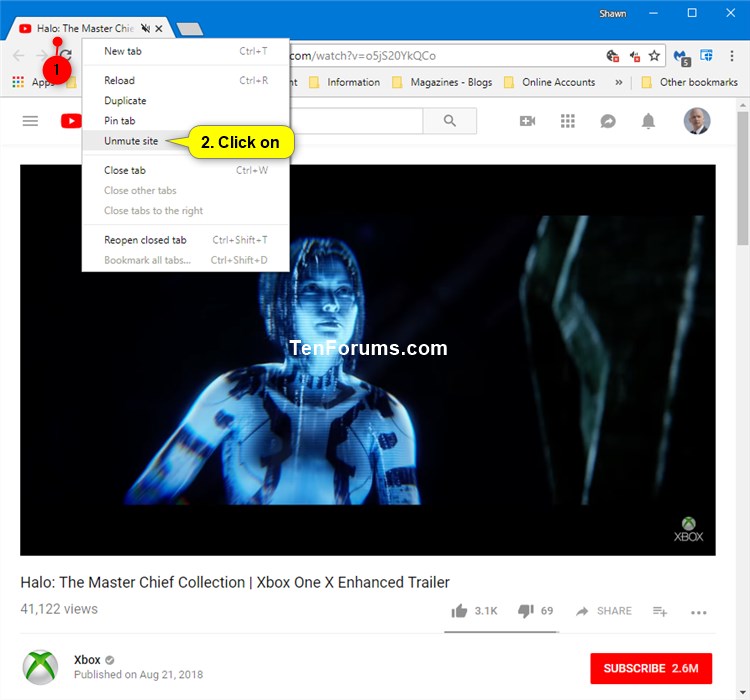Click the blue window extension icon
The width and height of the screenshot is (750, 700).
point(706,56)
